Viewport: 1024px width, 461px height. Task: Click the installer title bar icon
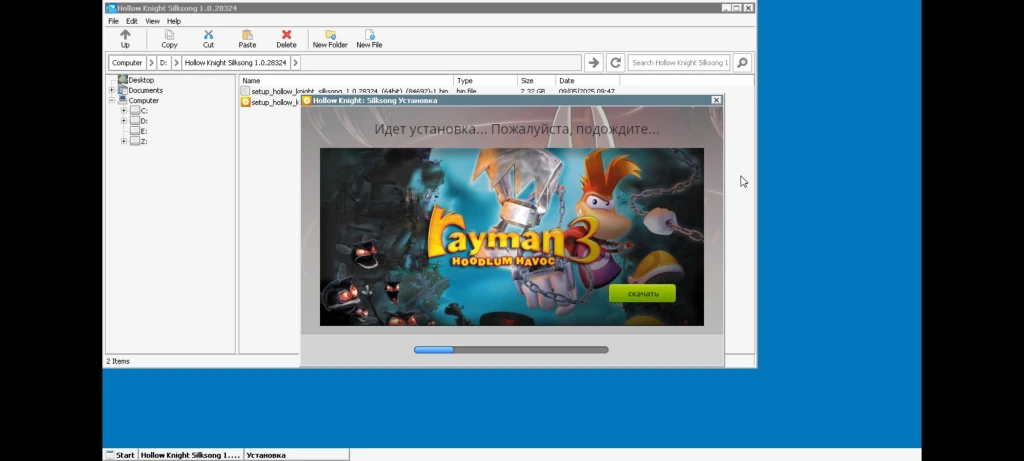[x=307, y=100]
